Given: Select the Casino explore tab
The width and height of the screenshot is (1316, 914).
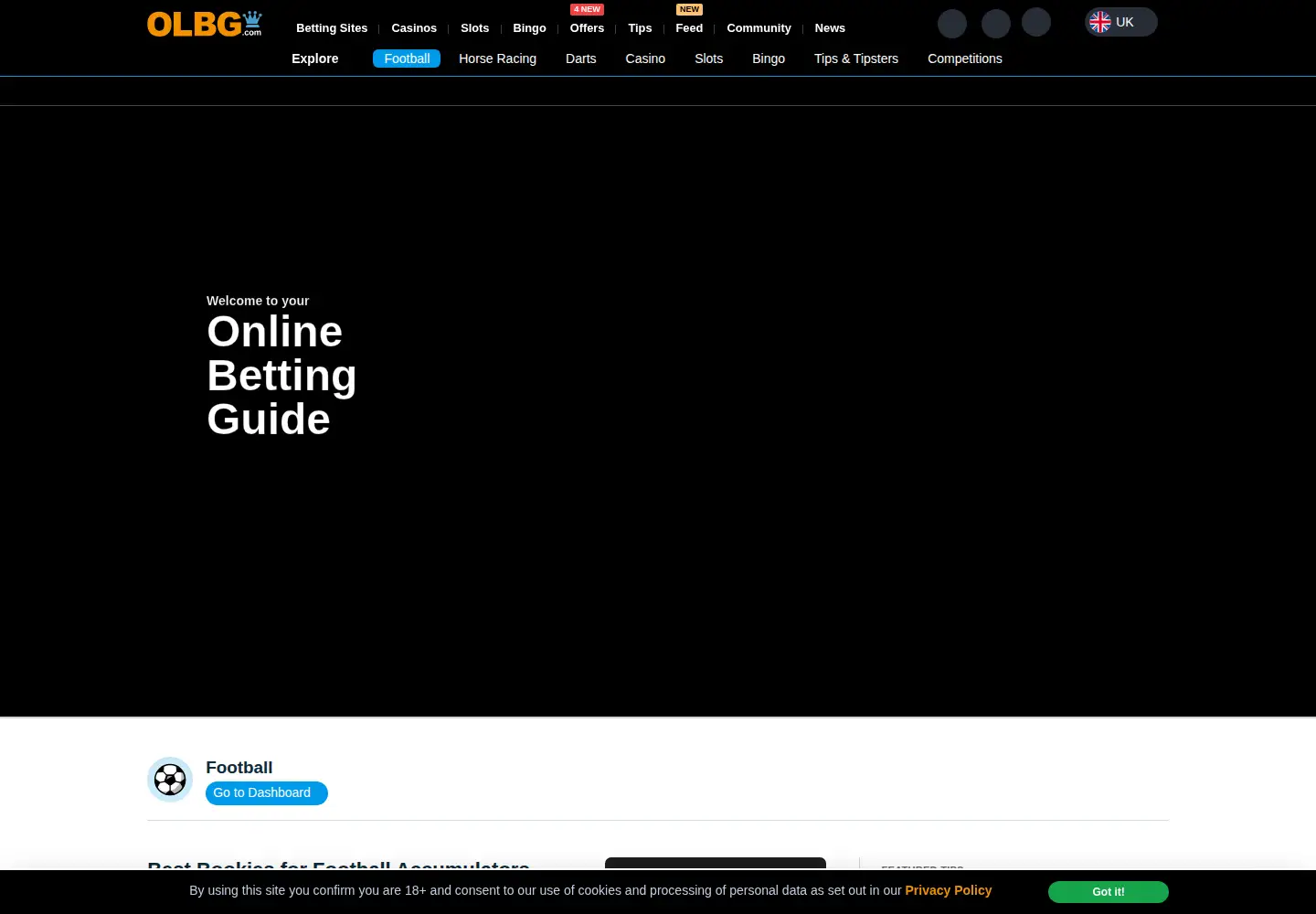Looking at the screenshot, I should pyautogui.click(x=645, y=58).
